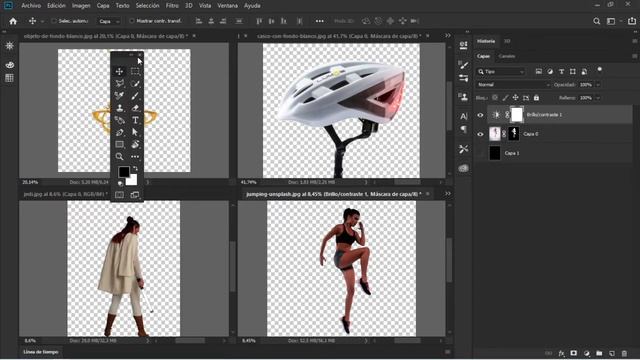The height and width of the screenshot is (360, 640).
Task: Filter layers by pixel layer icon
Action: [539, 71]
